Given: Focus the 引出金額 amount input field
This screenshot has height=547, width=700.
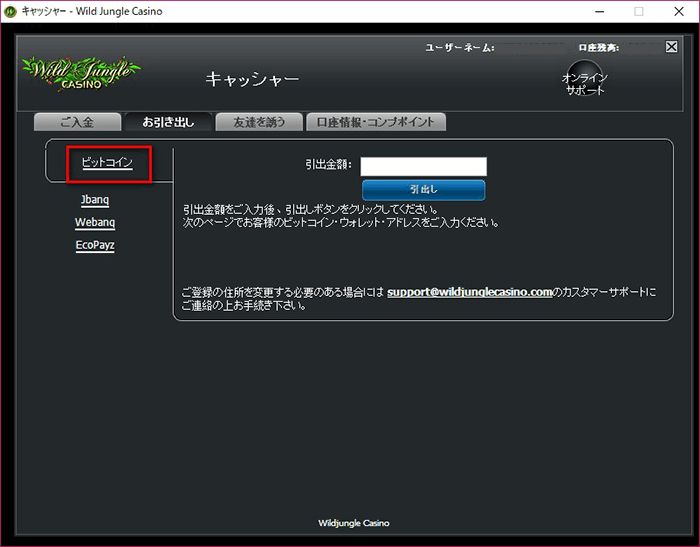Looking at the screenshot, I should click(423, 166).
